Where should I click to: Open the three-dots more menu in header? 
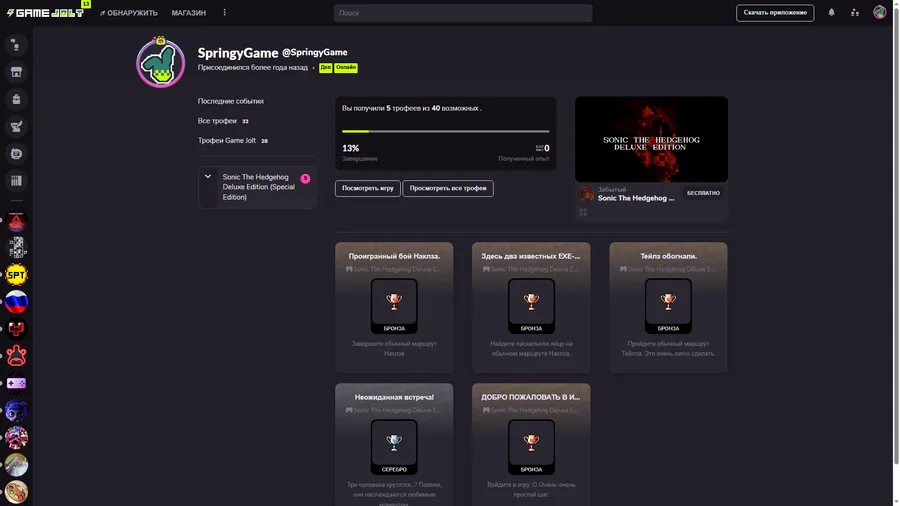[224, 13]
